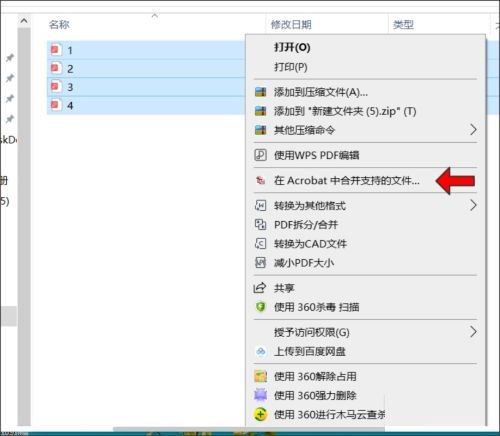This screenshot has height=436, width=500.
Task: Click the Baidu cloud icon beside 上传到百度网盘
Action: tap(260, 351)
